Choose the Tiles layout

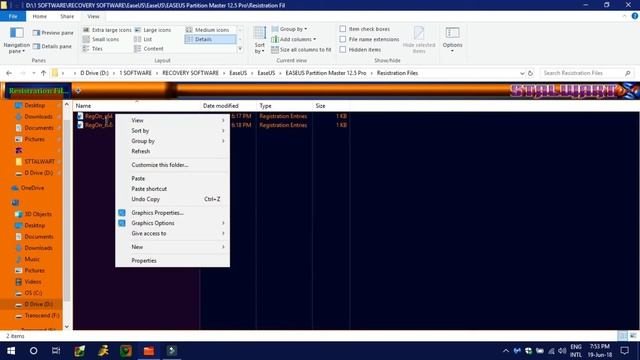[x=93, y=49]
